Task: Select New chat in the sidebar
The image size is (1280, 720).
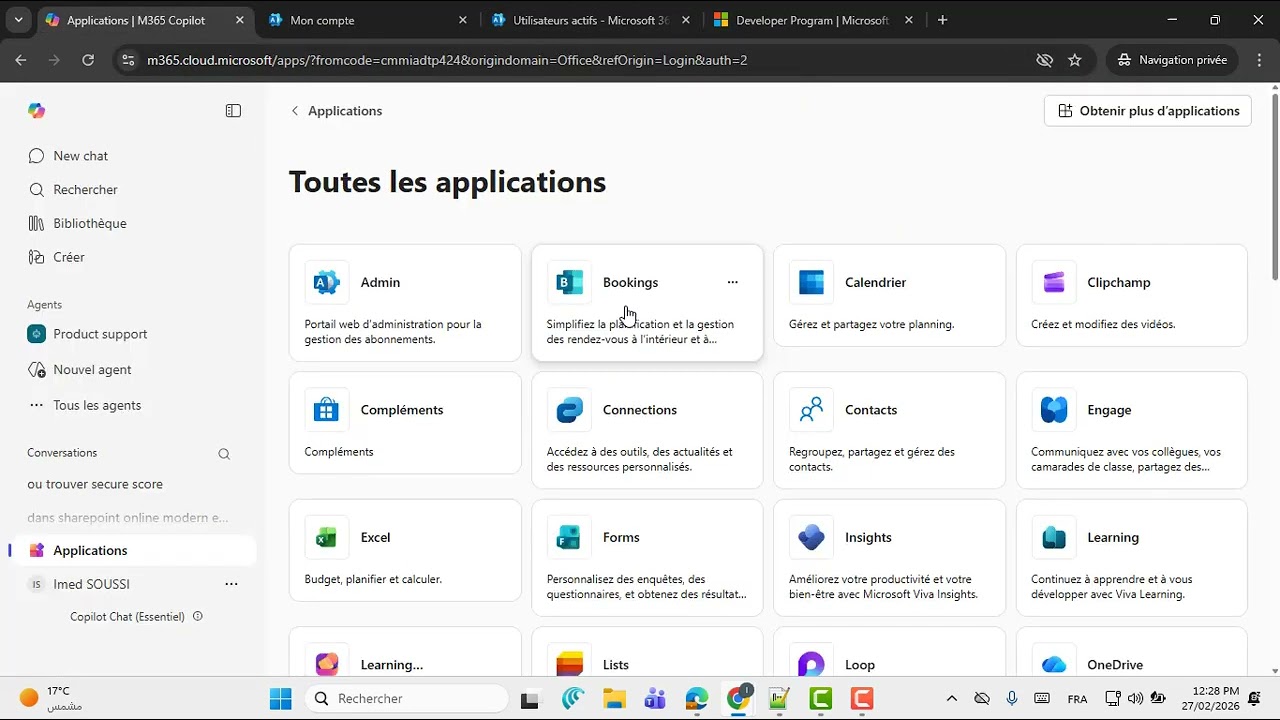Action: point(132,156)
